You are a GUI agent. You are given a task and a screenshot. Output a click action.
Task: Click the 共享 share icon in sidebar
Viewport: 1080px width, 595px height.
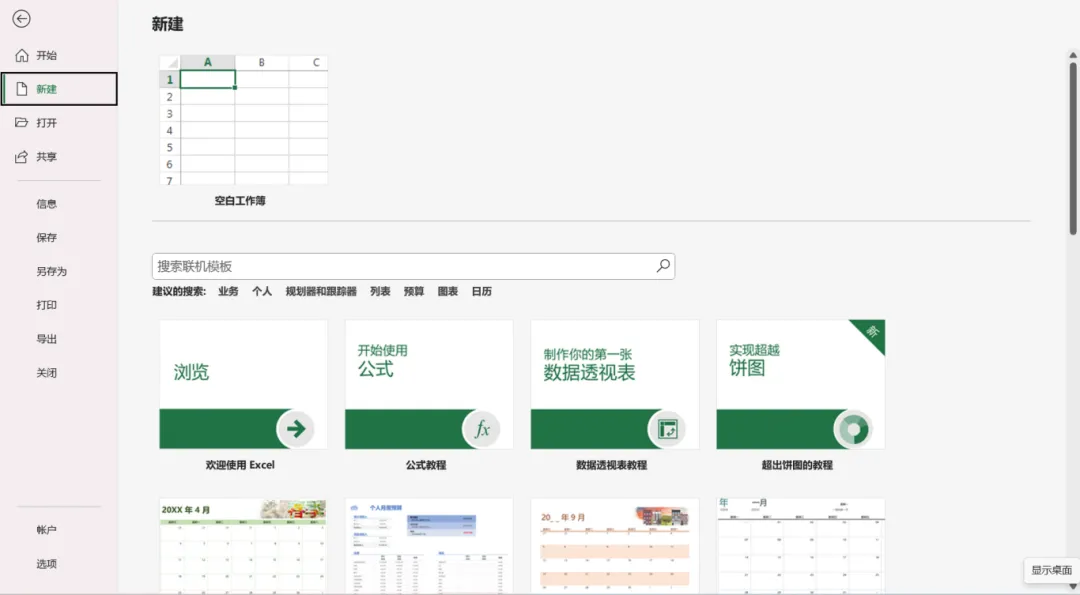click(22, 157)
